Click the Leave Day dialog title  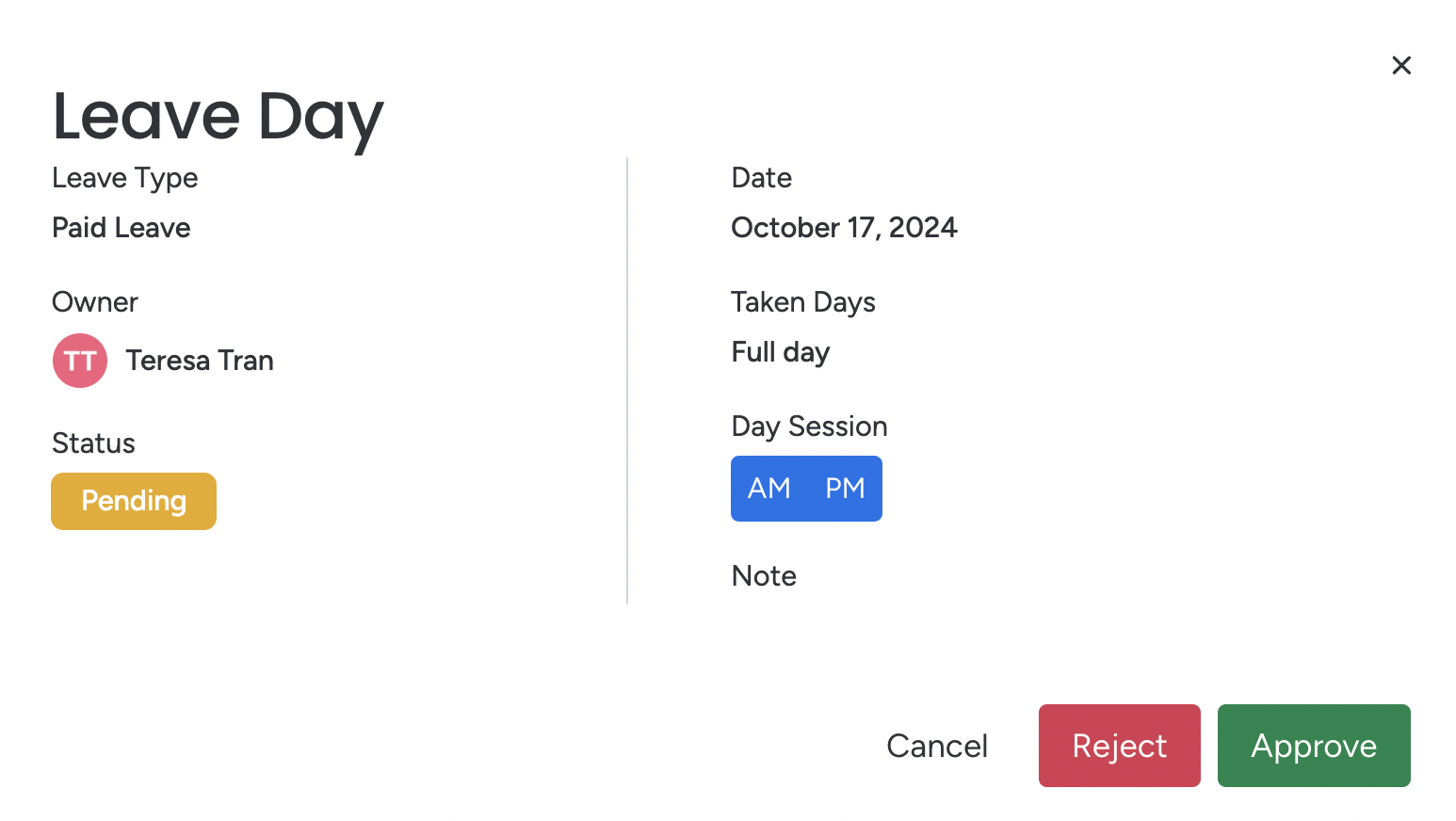tap(218, 117)
